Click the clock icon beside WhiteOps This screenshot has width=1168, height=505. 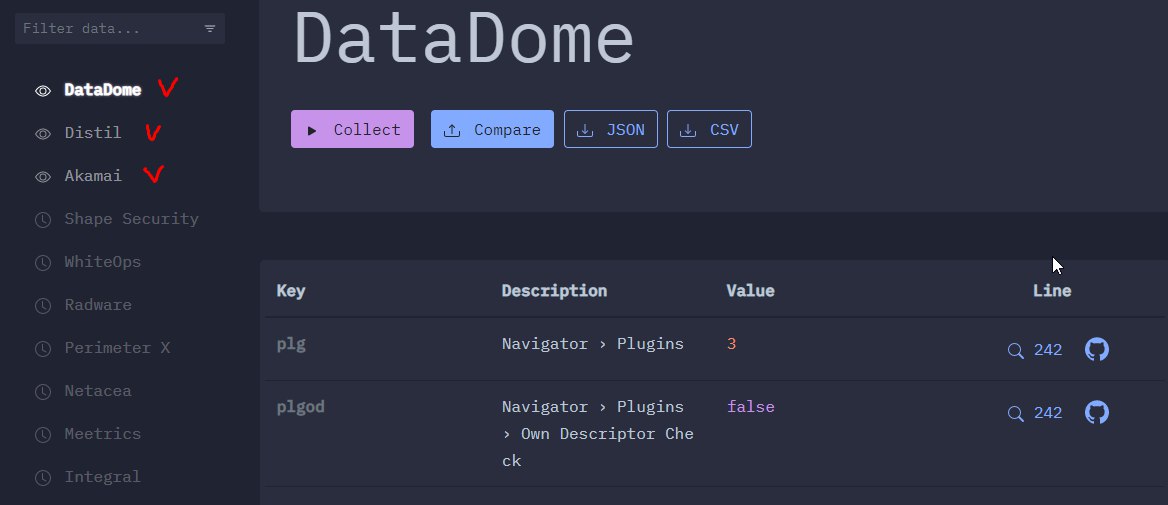(43, 263)
